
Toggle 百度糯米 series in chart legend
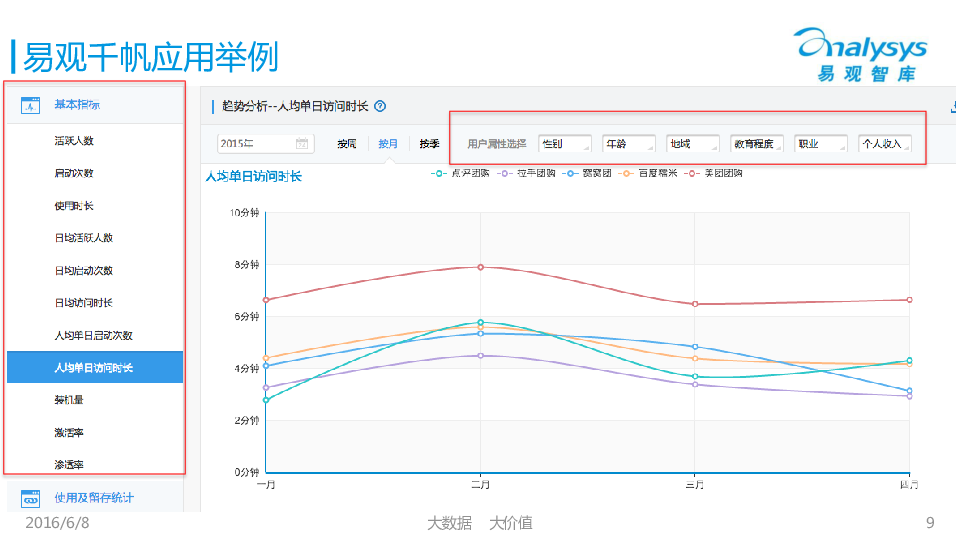(649, 173)
